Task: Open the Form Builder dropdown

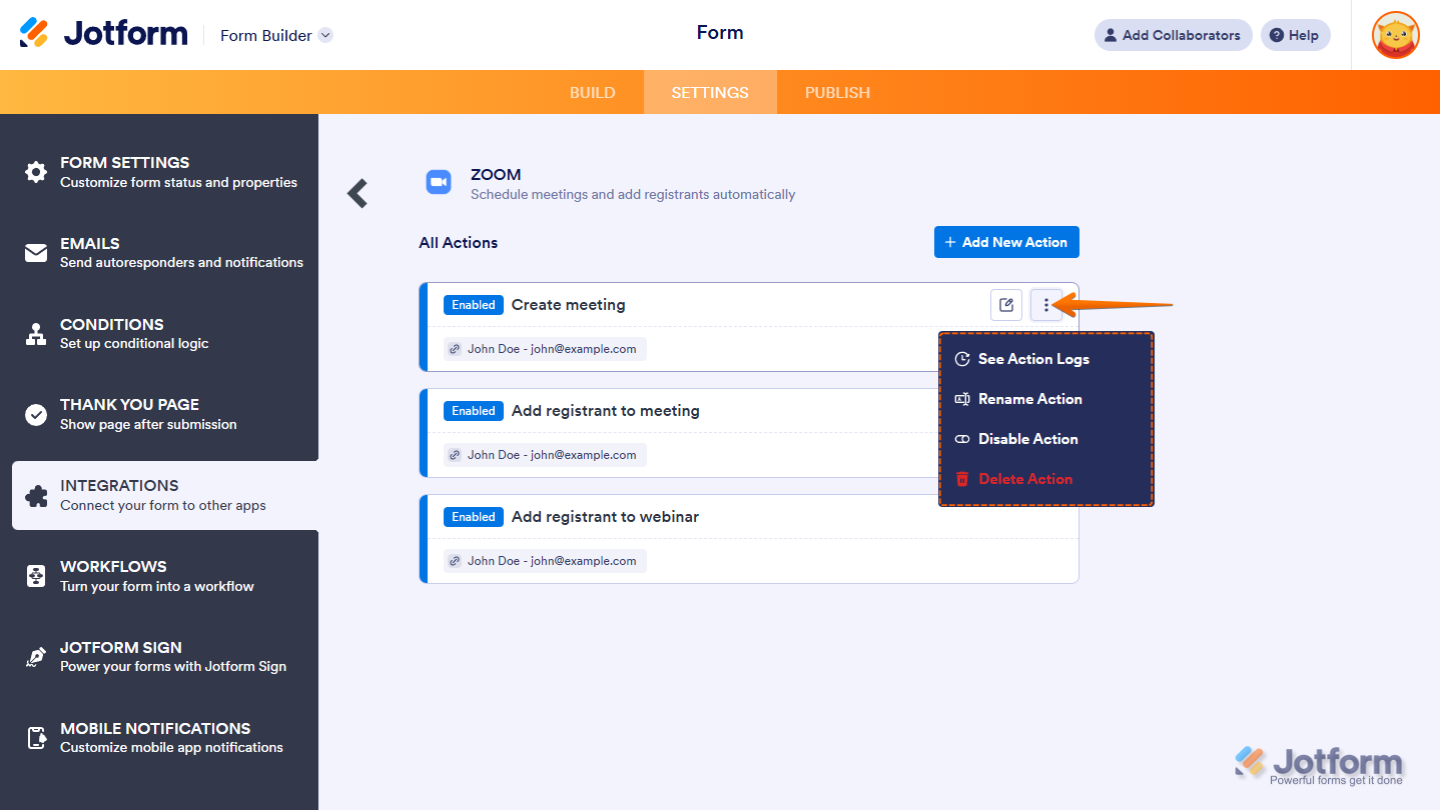Action: (x=276, y=35)
